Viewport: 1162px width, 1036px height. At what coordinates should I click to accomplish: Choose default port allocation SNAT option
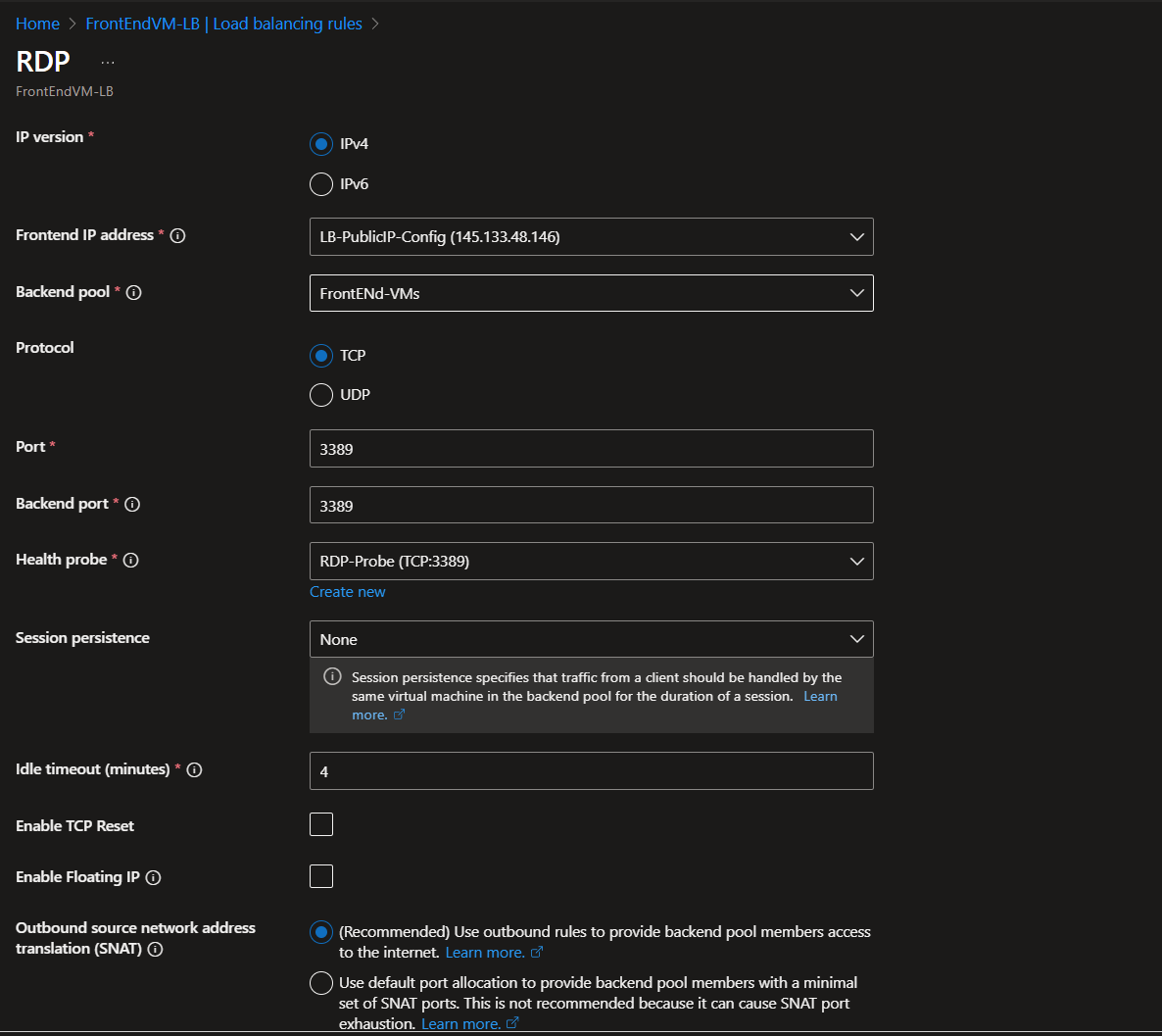tap(321, 983)
